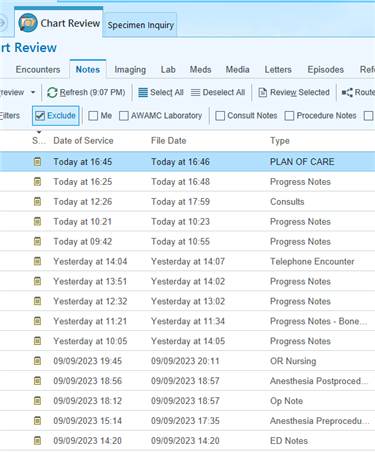Open the Encounters tab

38,70
